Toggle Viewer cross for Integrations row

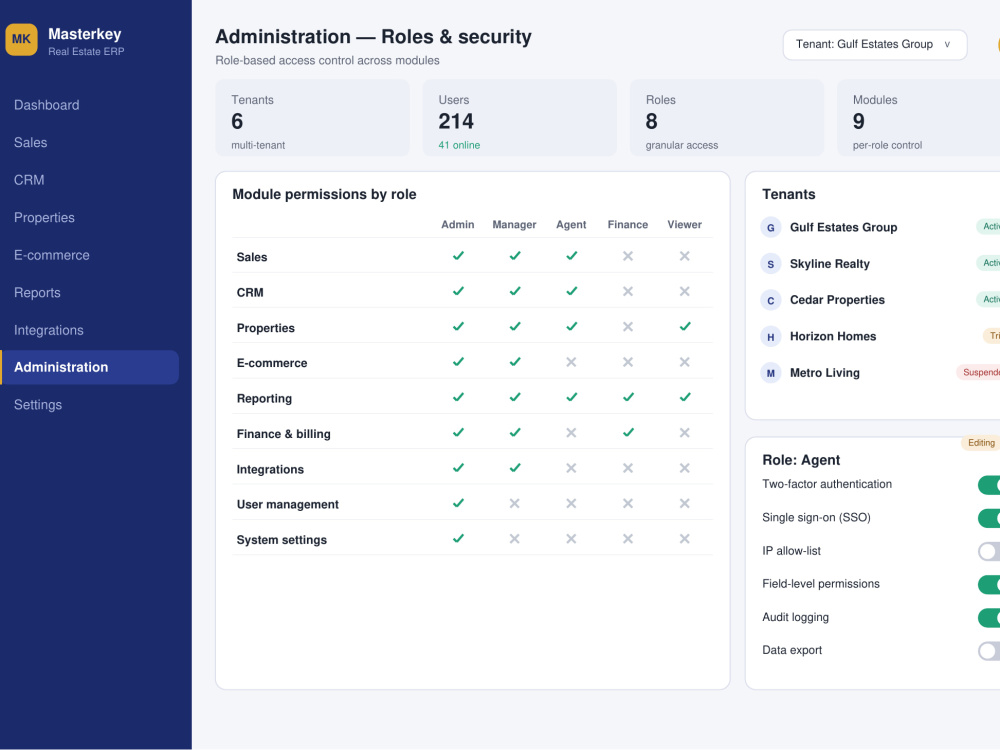coord(684,468)
